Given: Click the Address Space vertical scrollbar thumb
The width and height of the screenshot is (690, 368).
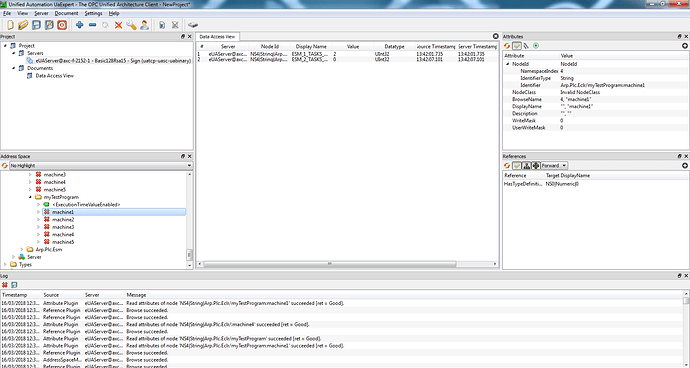Looking at the screenshot, I should (x=190, y=254).
